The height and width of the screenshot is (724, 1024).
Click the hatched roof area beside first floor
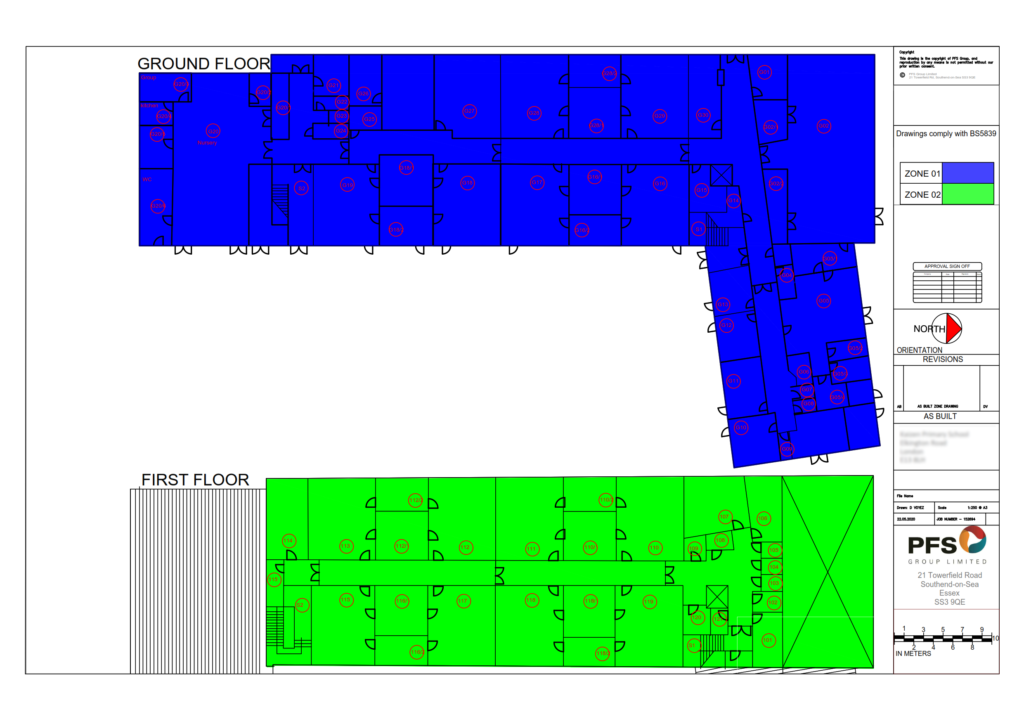(198, 580)
